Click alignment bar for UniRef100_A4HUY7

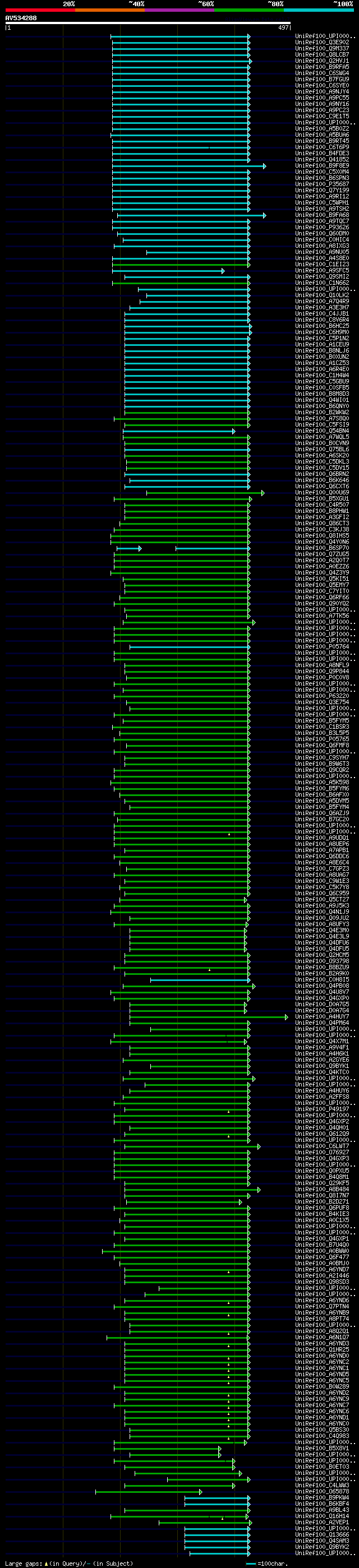pos(209,1016)
